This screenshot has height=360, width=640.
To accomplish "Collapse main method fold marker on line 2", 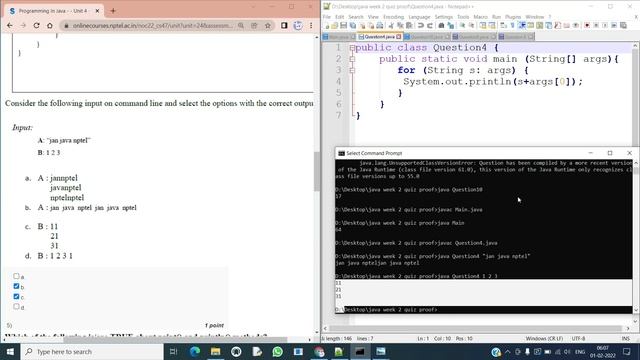I will pos(352,59).
